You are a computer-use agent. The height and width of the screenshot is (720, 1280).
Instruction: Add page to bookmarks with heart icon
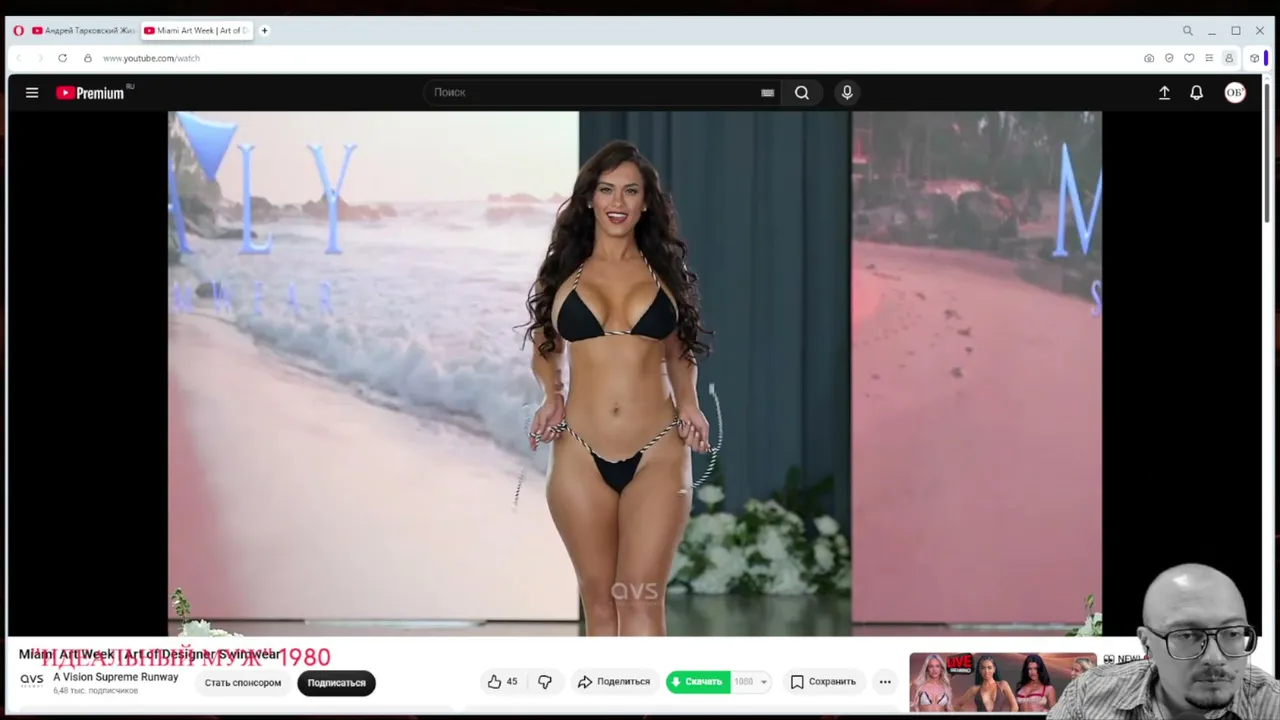tap(1189, 58)
